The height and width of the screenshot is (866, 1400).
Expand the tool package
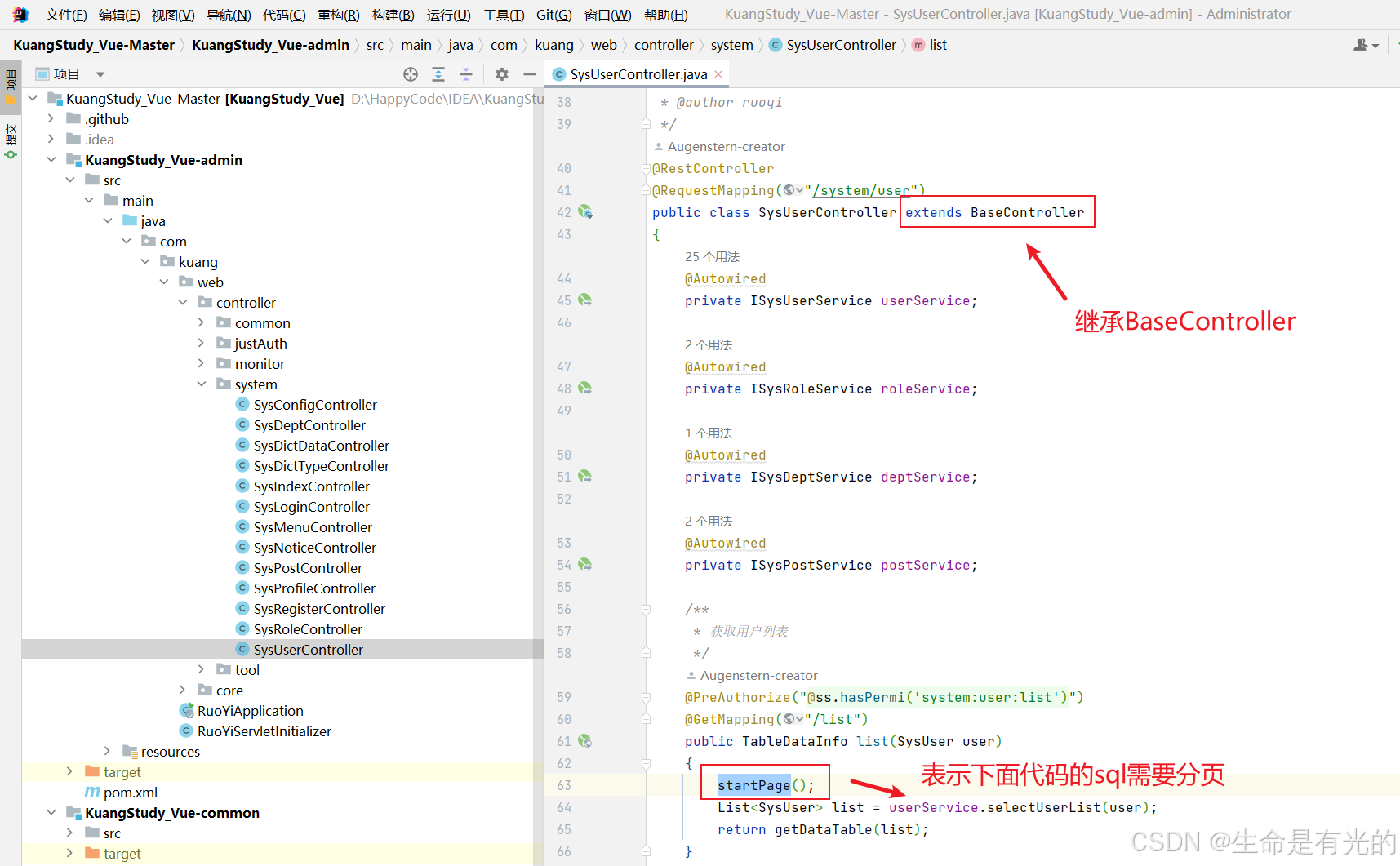pyautogui.click(x=202, y=670)
